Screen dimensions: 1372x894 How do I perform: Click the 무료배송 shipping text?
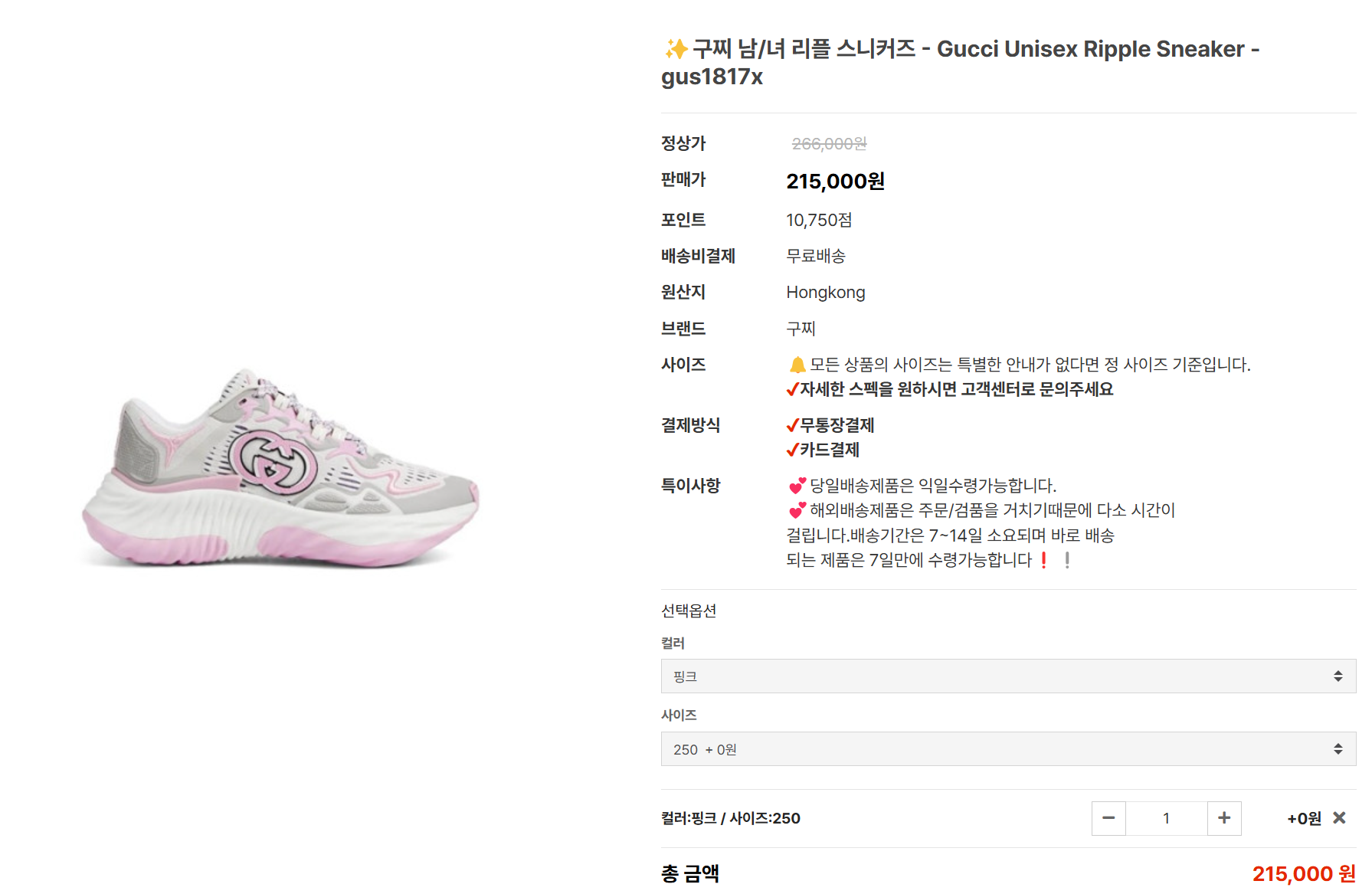click(815, 256)
